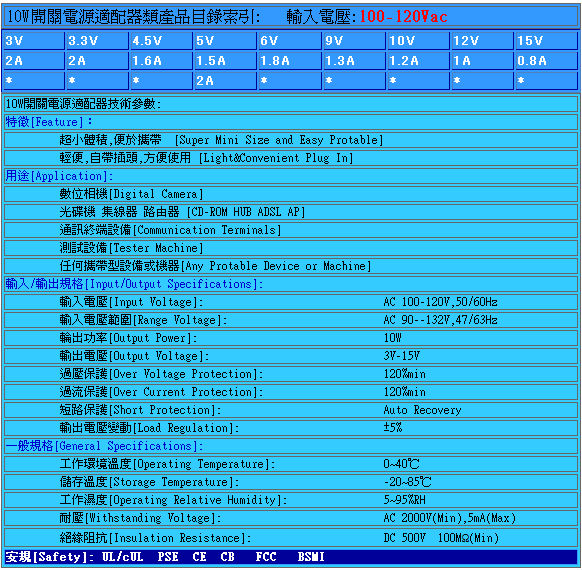
Task: Click the Safety certifications bar
Action: [291, 557]
